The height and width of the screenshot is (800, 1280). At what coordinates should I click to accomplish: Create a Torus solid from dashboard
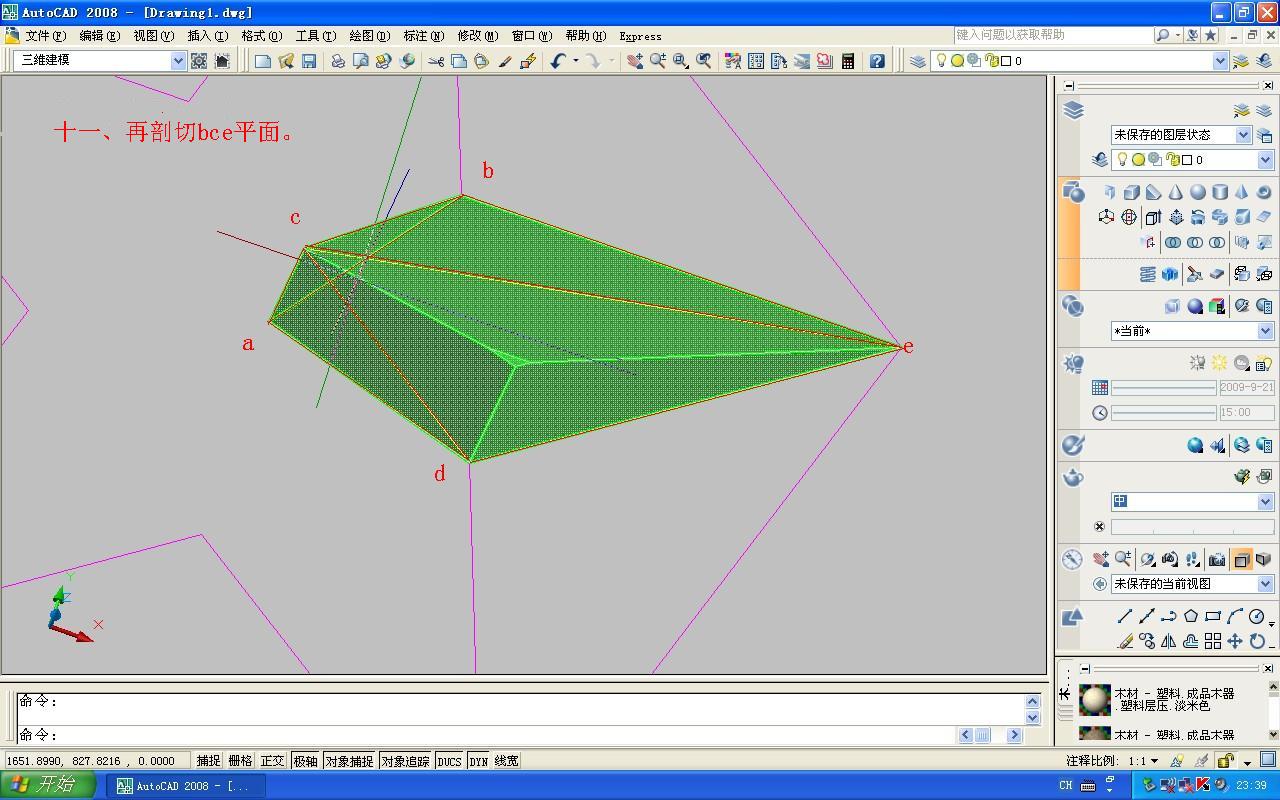1264,192
